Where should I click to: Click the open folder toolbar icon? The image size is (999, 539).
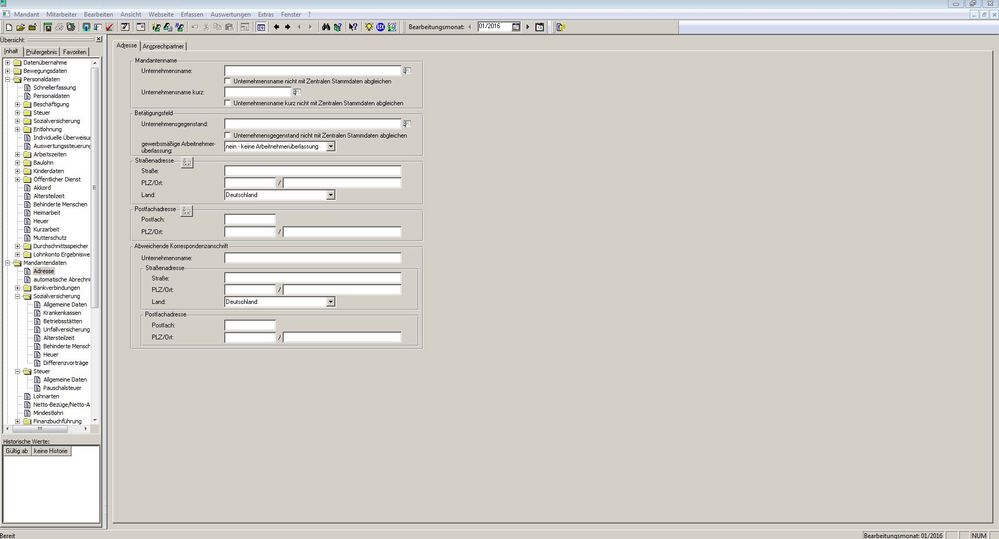pos(20,26)
